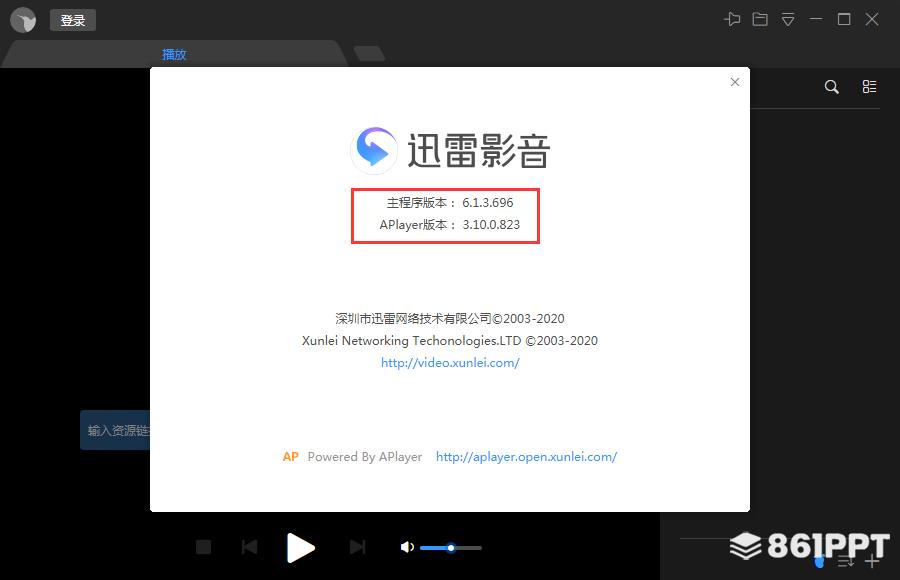Viewport: 900px width, 580px height.
Task: Click the 登录 login button
Action: click(73, 20)
